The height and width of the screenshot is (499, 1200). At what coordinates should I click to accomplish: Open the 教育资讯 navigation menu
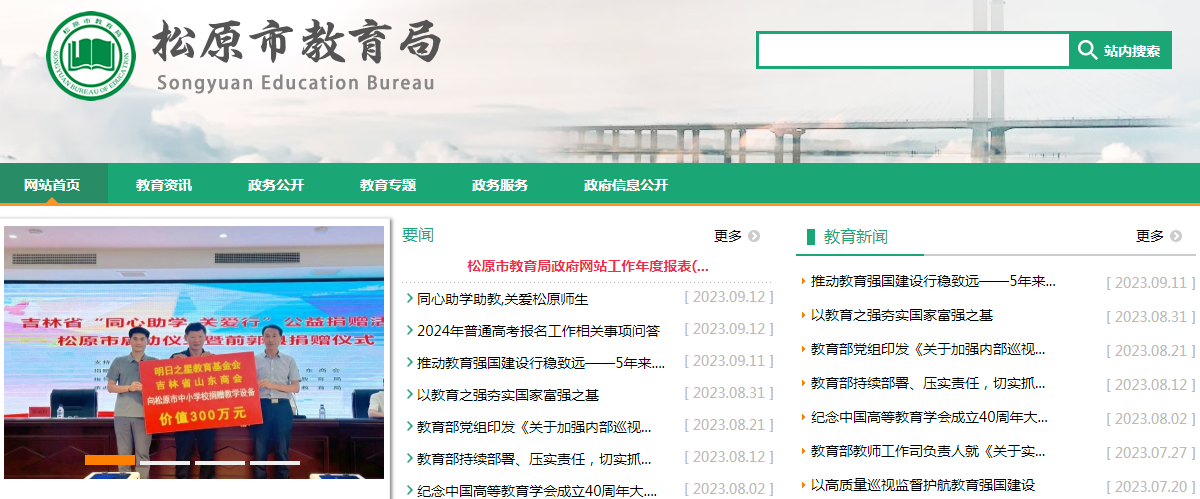click(x=164, y=185)
